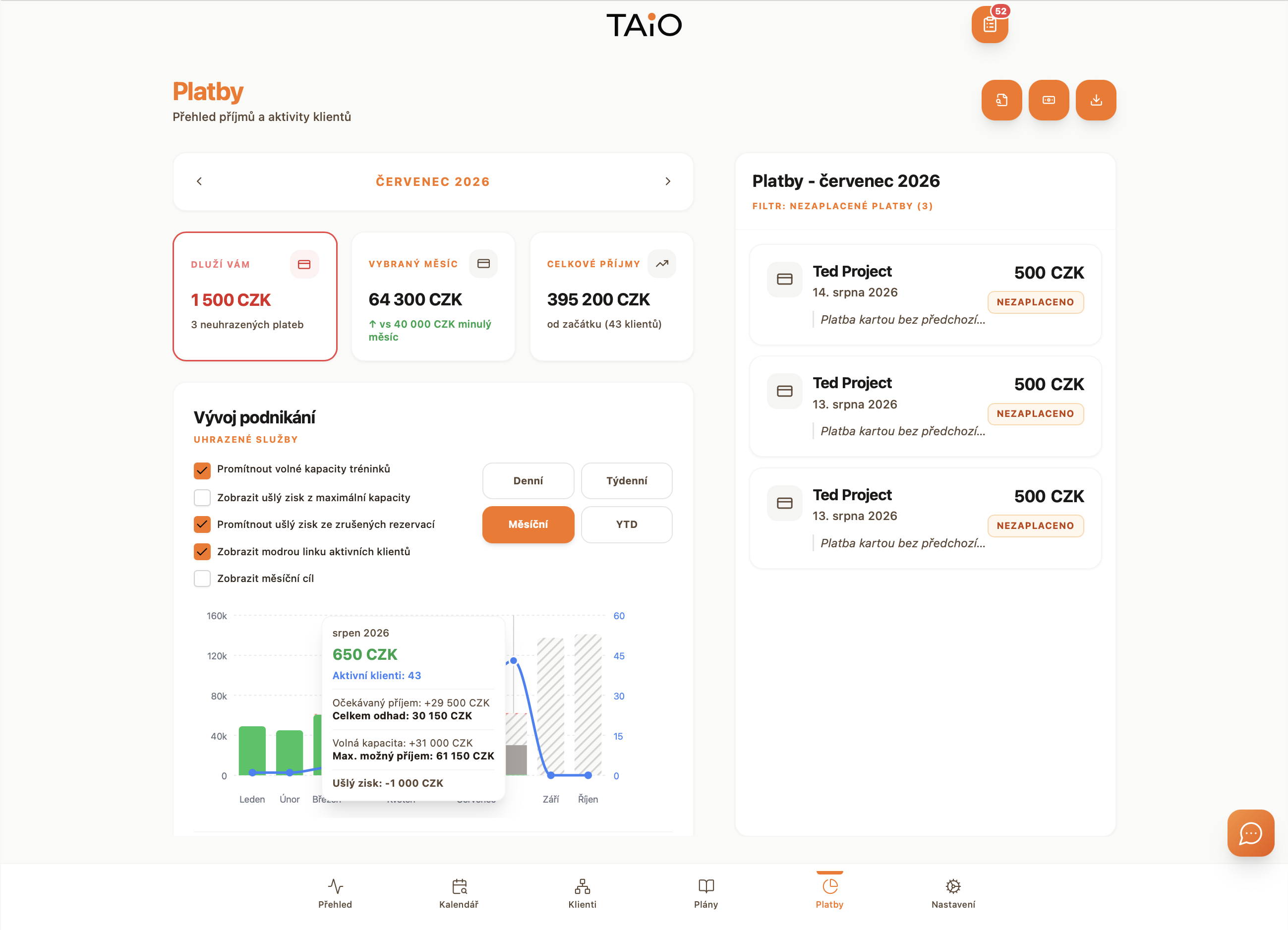Click the 3 neuhrazených plateb text
The width and height of the screenshot is (1288, 930).
[x=247, y=325]
